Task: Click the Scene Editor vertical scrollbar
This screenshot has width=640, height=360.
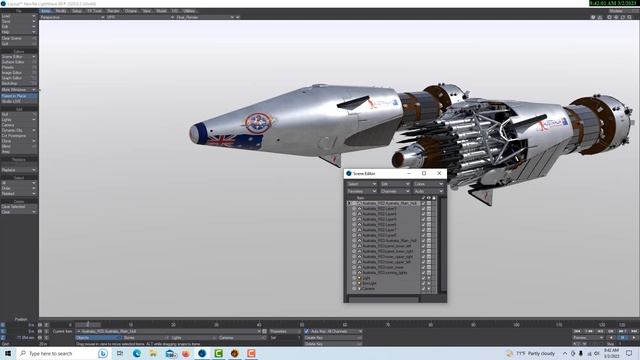Action: [443, 245]
